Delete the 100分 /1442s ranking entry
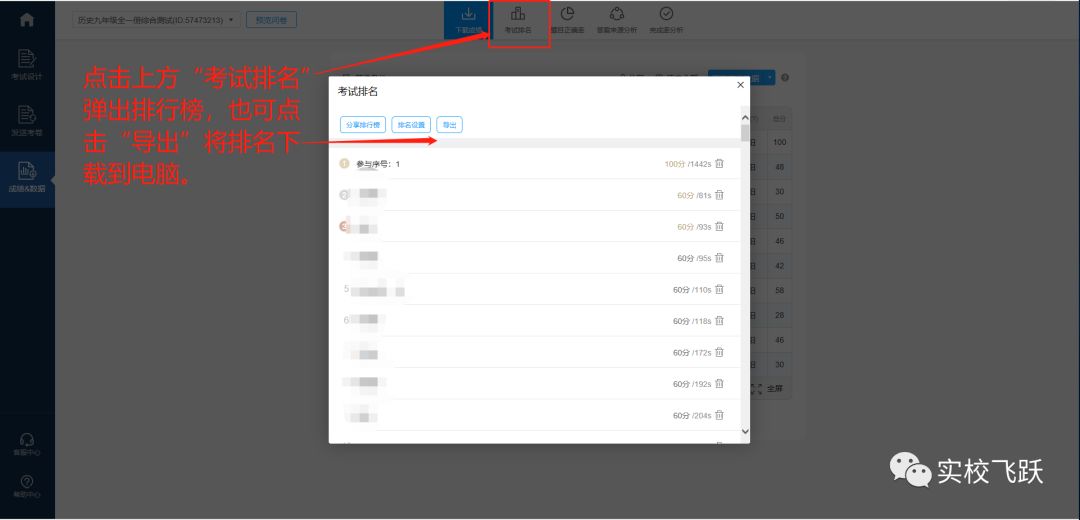The width and height of the screenshot is (1080, 520). pyautogui.click(x=719, y=164)
